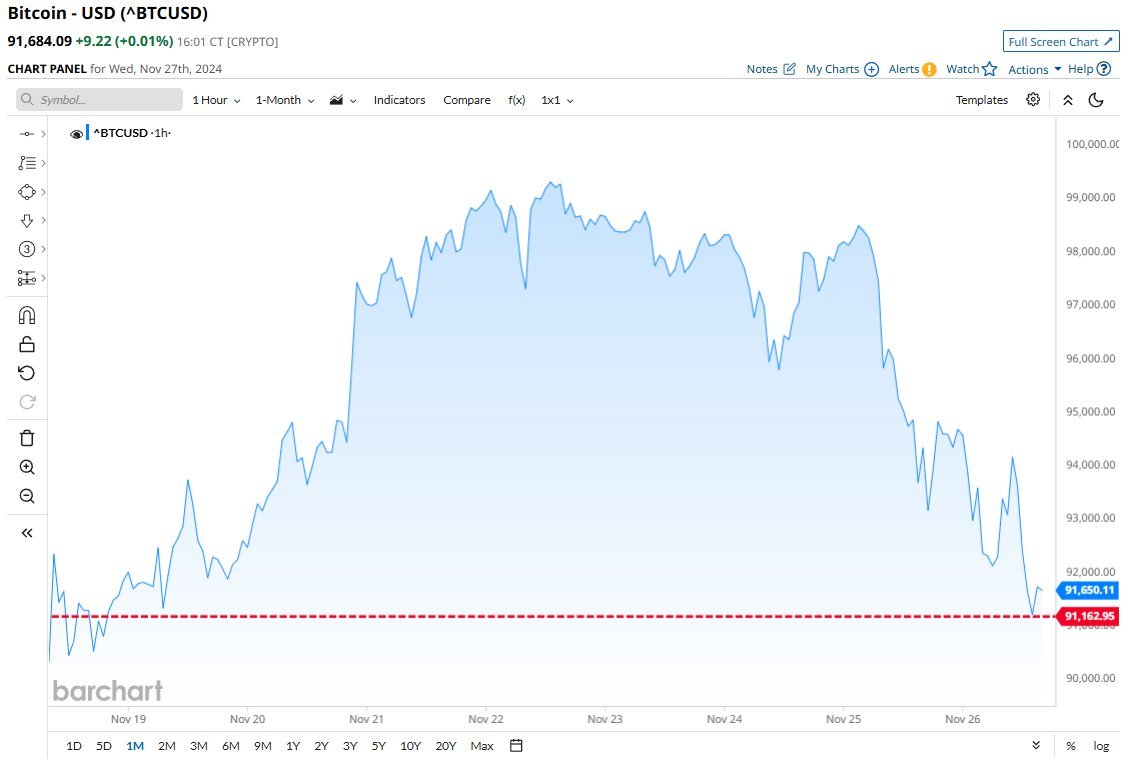The image size is (1131, 772).
Task: Toggle percent scale button
Action: coord(1071,746)
